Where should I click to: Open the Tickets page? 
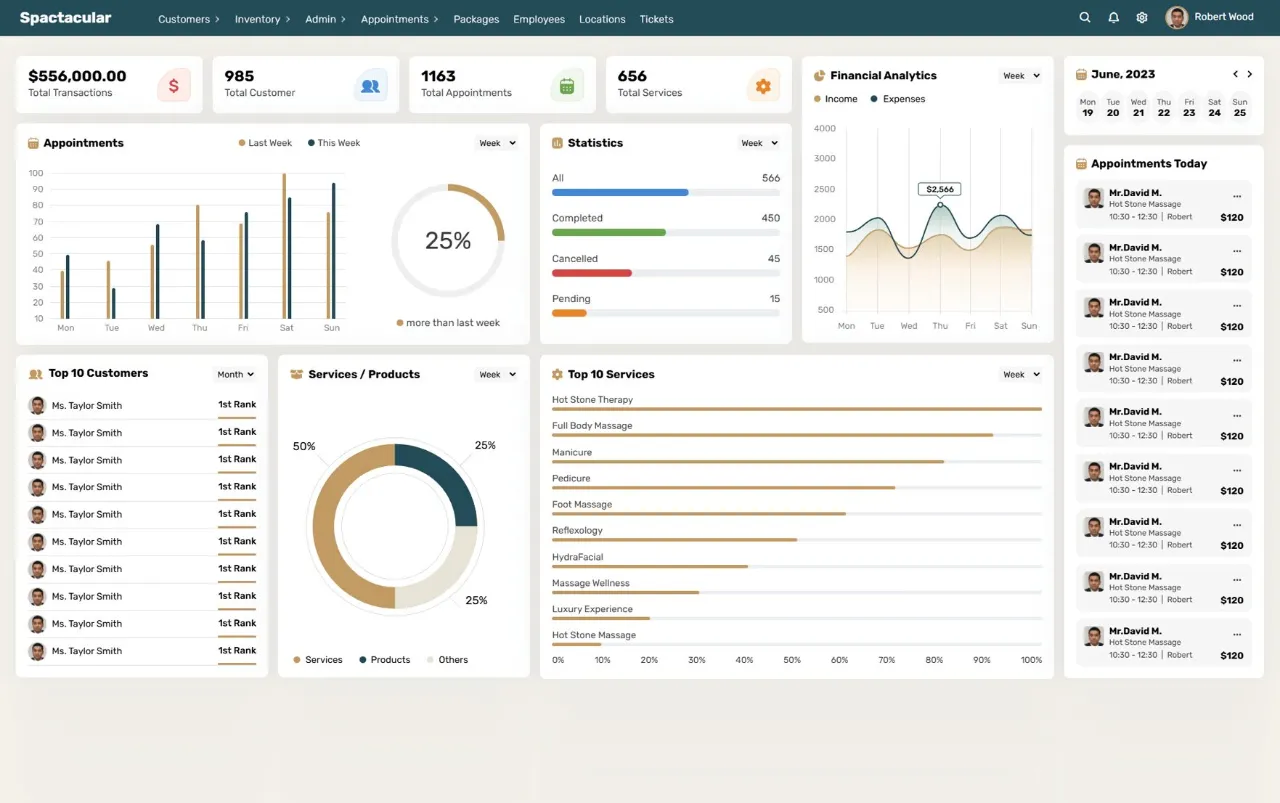coord(656,19)
